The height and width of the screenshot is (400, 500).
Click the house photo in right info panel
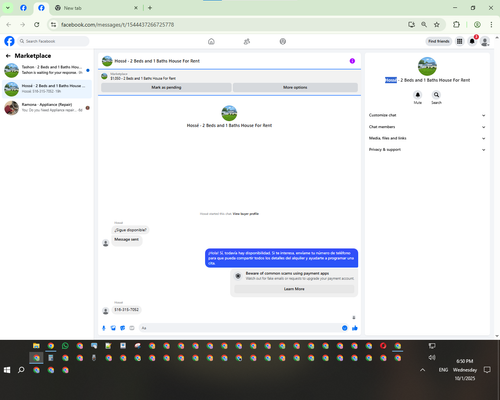point(427,66)
